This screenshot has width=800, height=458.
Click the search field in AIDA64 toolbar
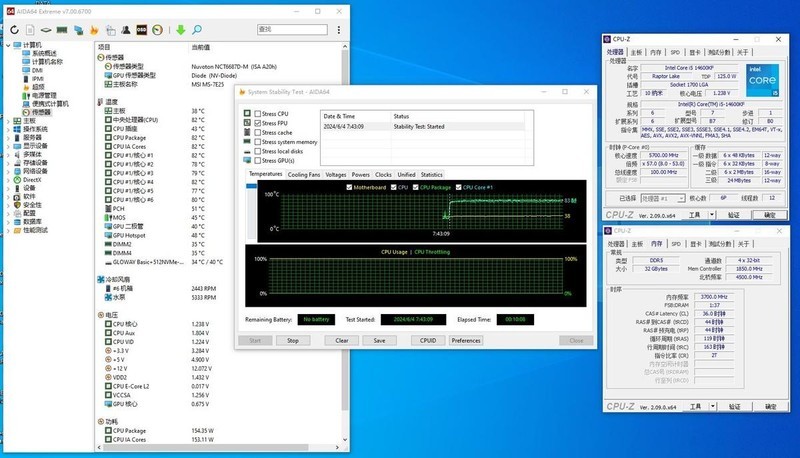(x=292, y=30)
